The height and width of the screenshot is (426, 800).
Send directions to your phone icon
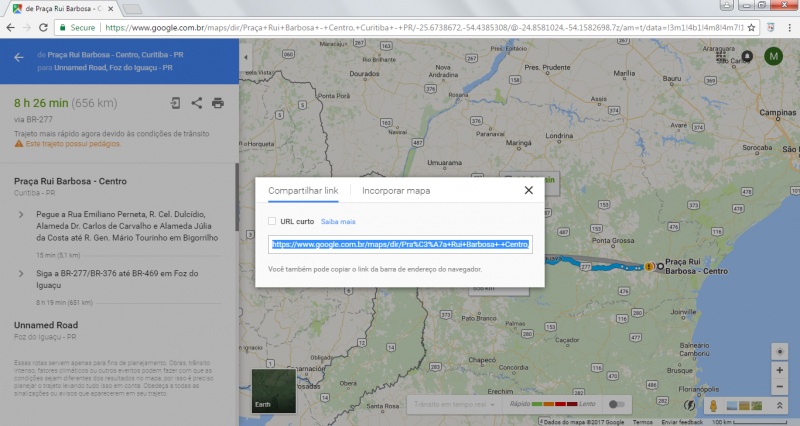(175, 103)
